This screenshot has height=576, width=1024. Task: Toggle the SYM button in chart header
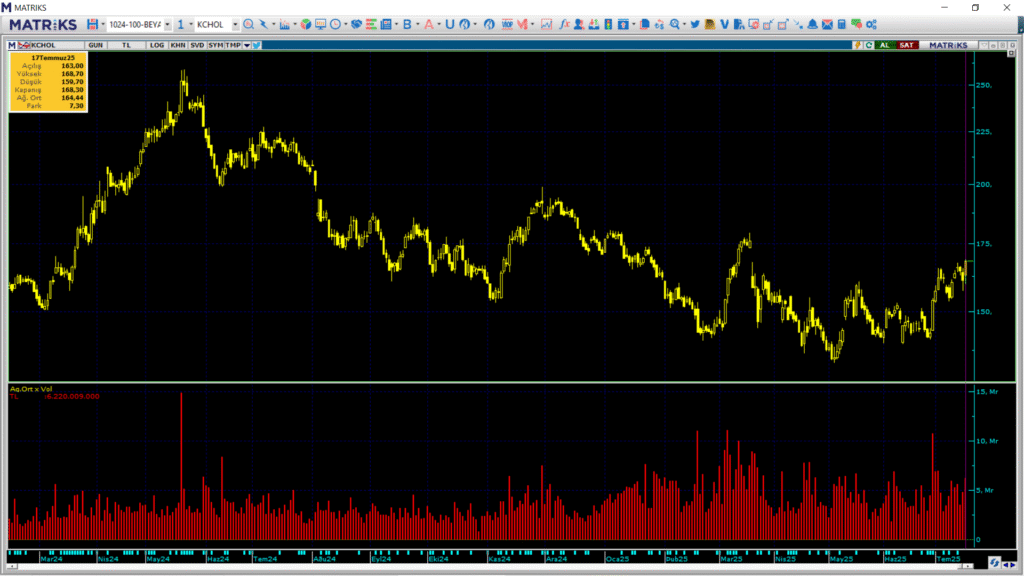215,45
